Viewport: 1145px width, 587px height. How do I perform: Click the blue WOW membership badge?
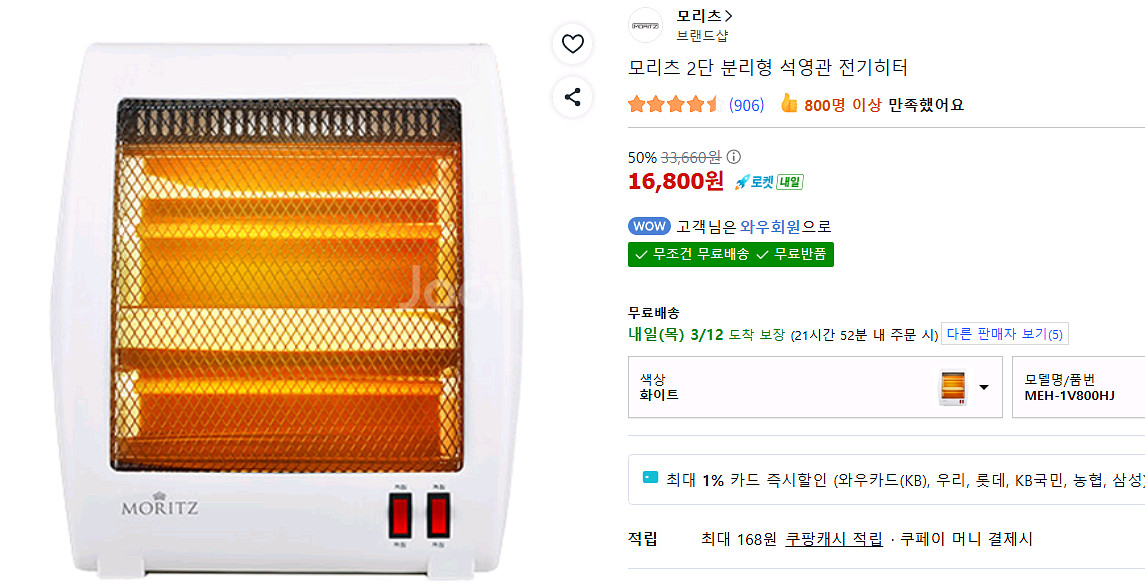648,226
